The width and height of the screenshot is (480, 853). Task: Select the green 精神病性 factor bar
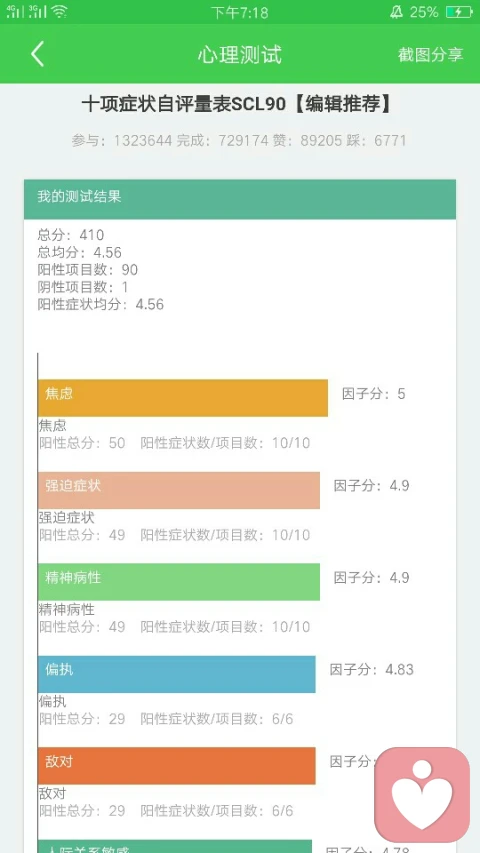coord(179,582)
